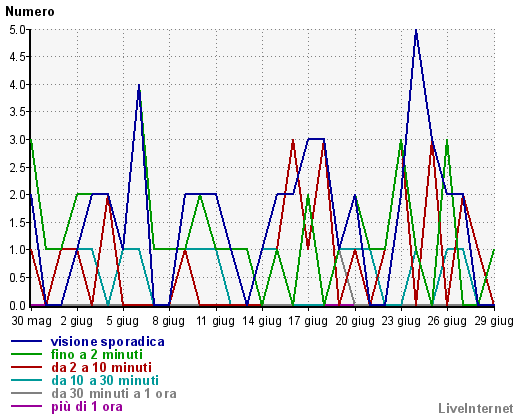Click the 3.5 y-axis value

17,112
